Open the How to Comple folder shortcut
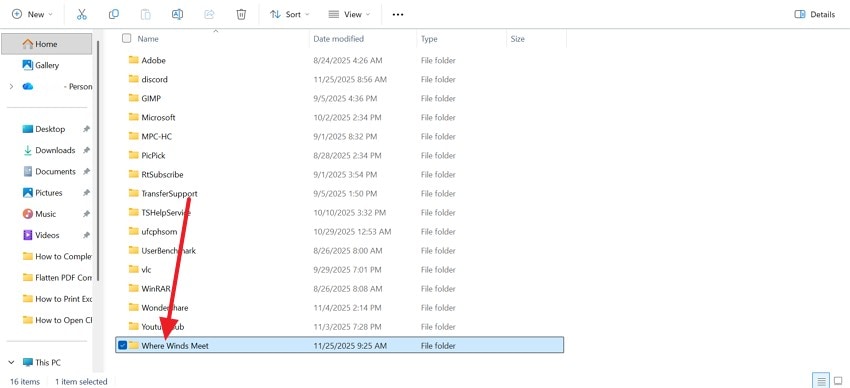The height and width of the screenshot is (388, 850). (57, 256)
